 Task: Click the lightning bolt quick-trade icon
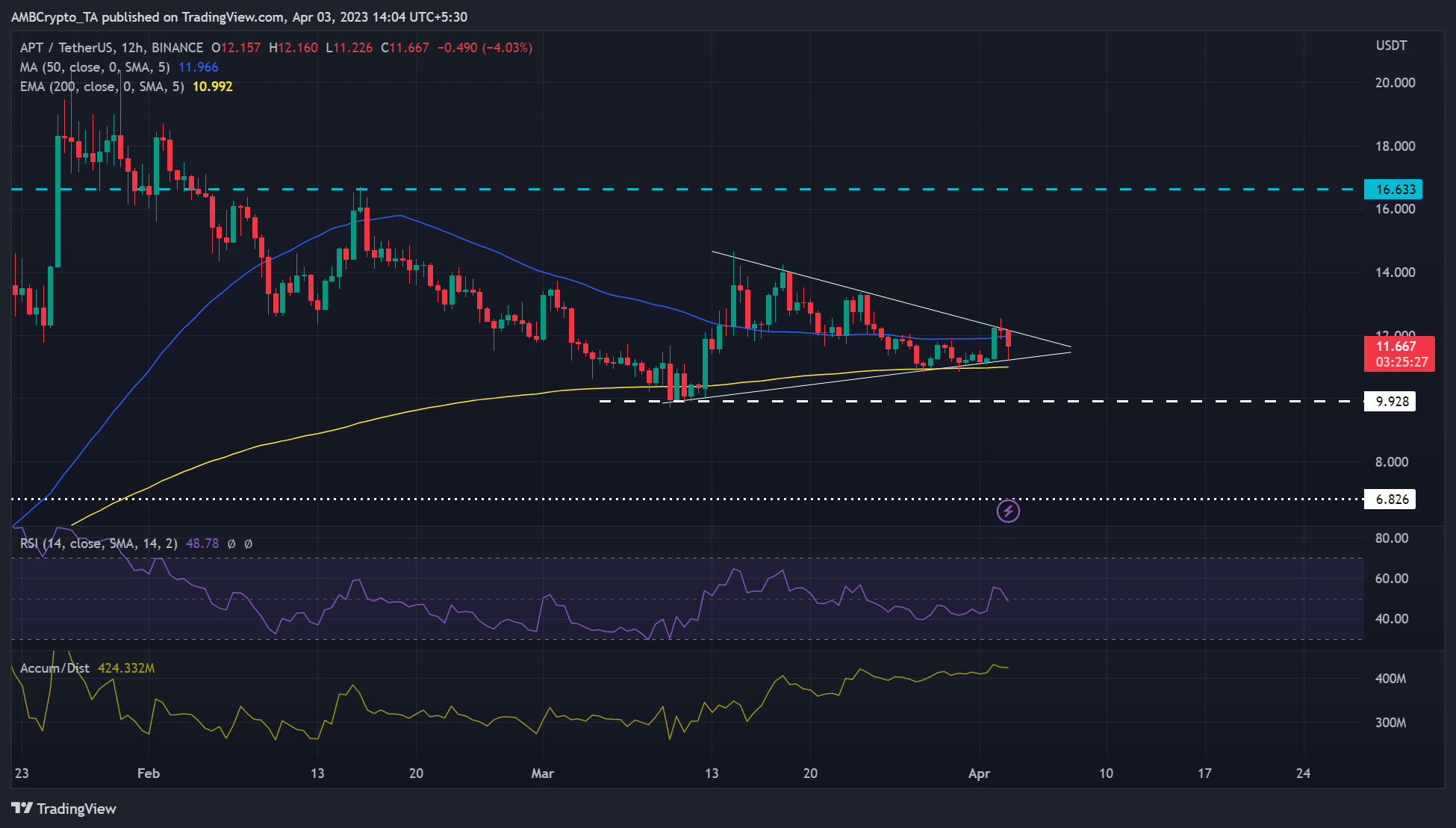[1007, 511]
